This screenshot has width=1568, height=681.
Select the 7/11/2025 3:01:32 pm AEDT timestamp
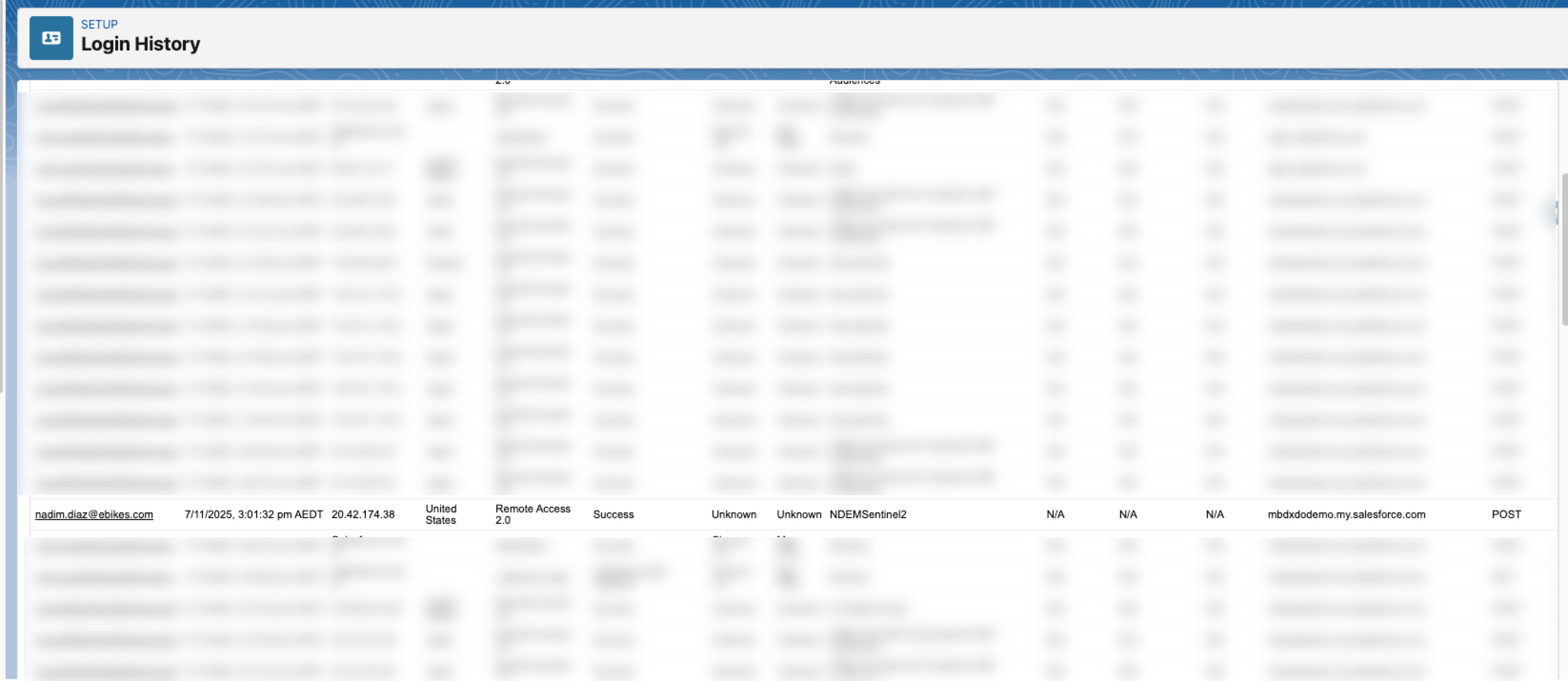pyautogui.click(x=253, y=514)
